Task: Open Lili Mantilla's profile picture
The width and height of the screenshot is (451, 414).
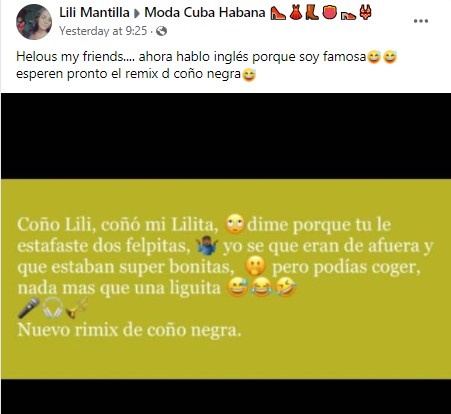Action: [x=34, y=22]
